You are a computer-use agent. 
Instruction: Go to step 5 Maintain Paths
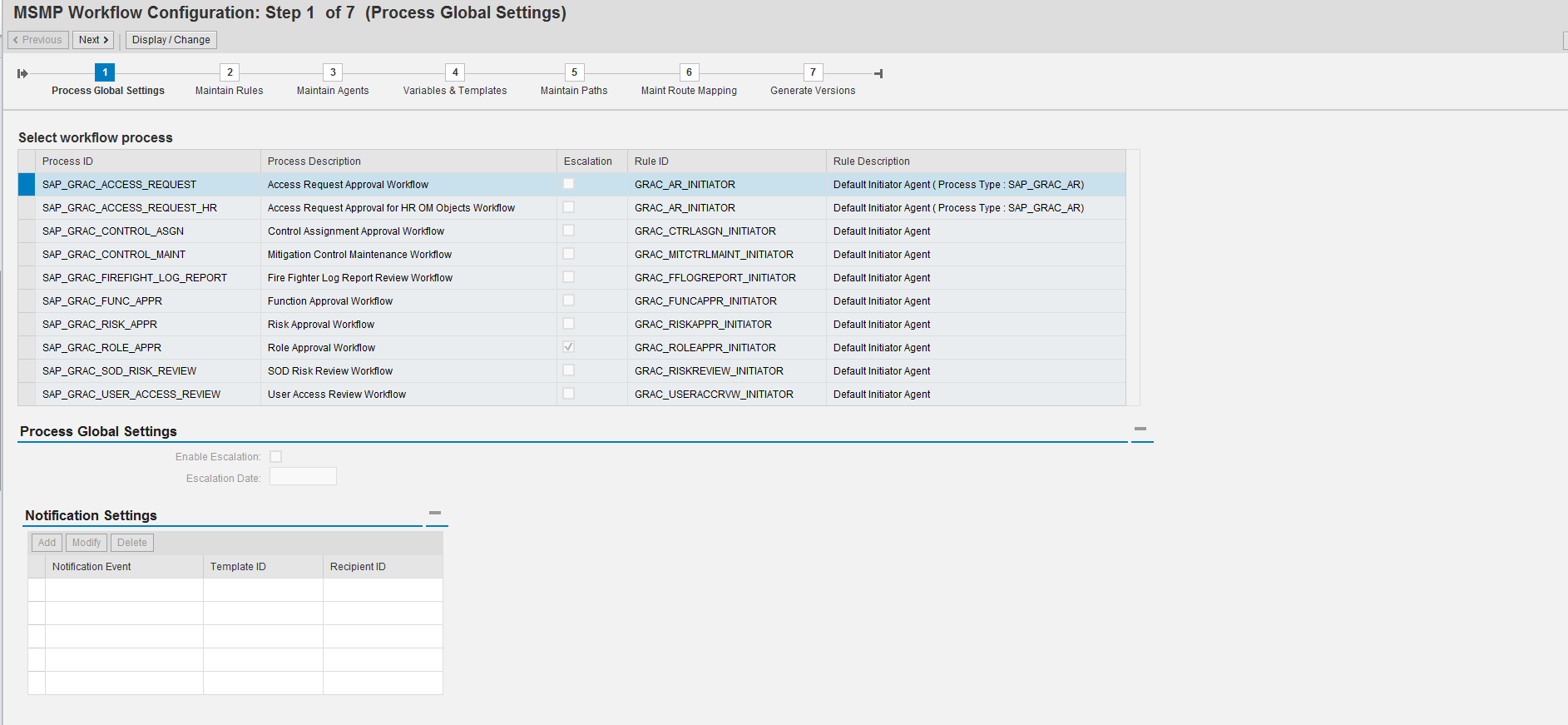pyautogui.click(x=574, y=72)
